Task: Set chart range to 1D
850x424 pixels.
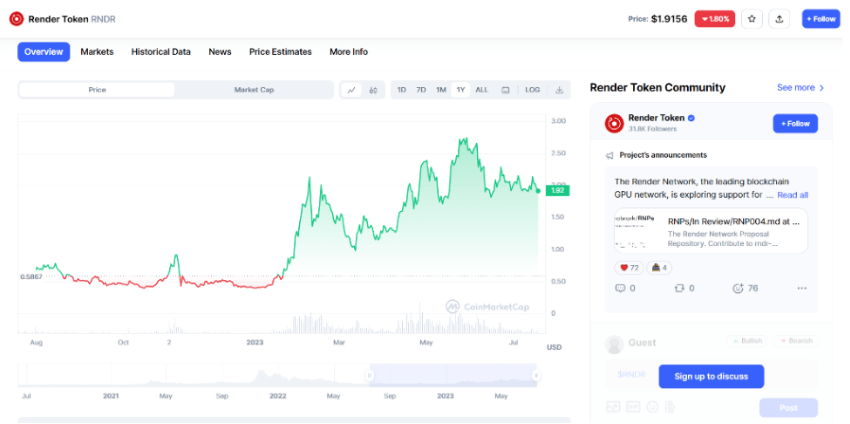Action: [x=402, y=90]
